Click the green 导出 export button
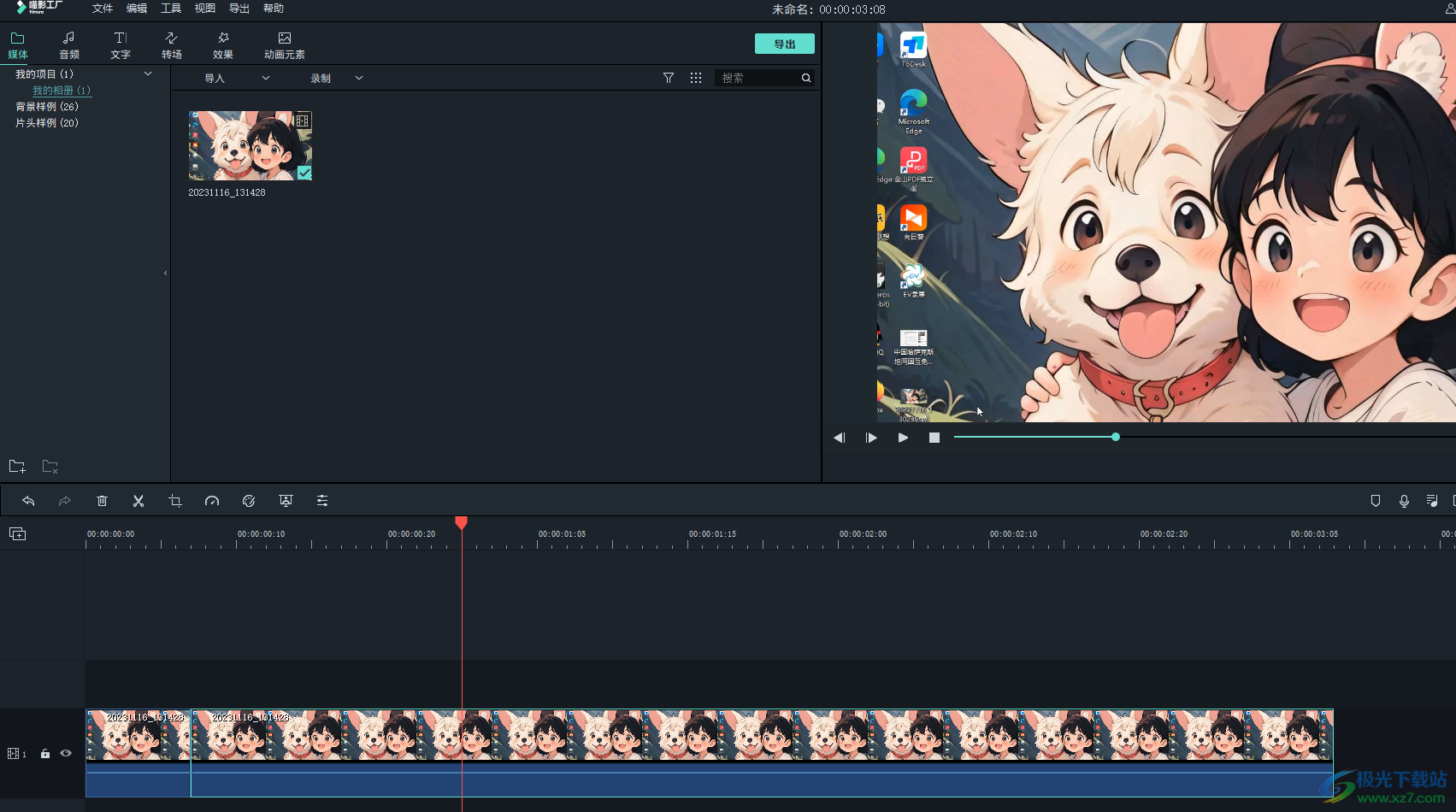Screen dimensions: 1456x812 pos(785,44)
